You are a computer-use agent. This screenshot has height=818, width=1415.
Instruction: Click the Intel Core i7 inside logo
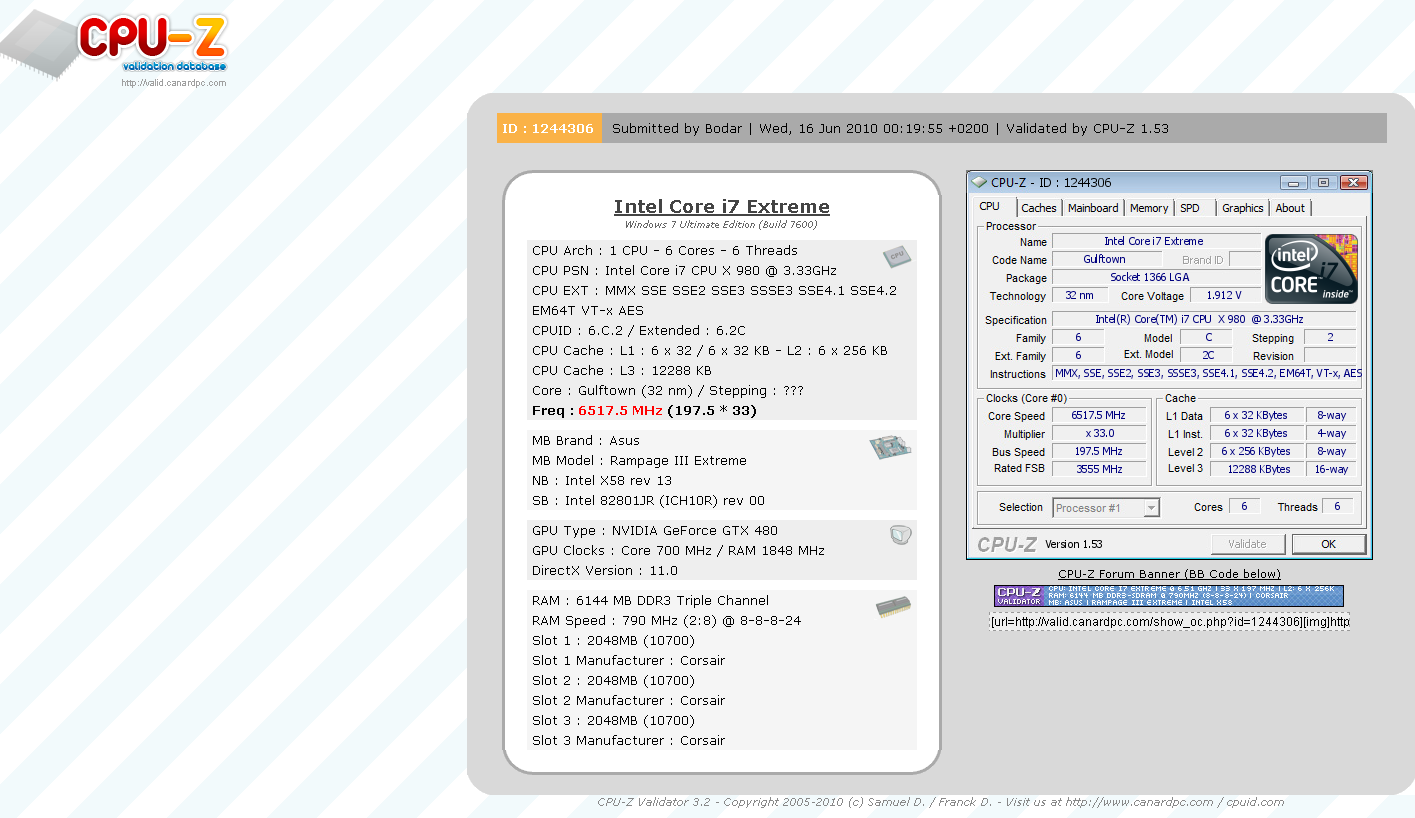pyautogui.click(x=1312, y=269)
